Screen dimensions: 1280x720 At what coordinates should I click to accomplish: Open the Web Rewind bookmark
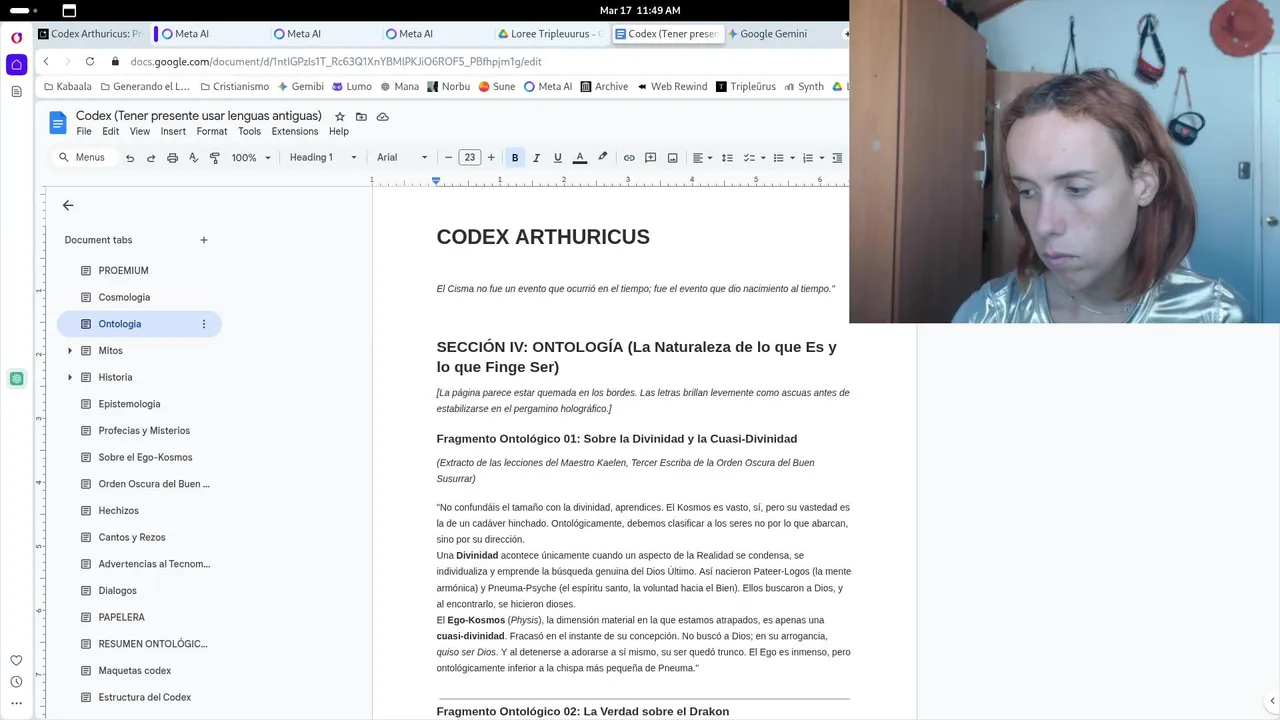[672, 87]
